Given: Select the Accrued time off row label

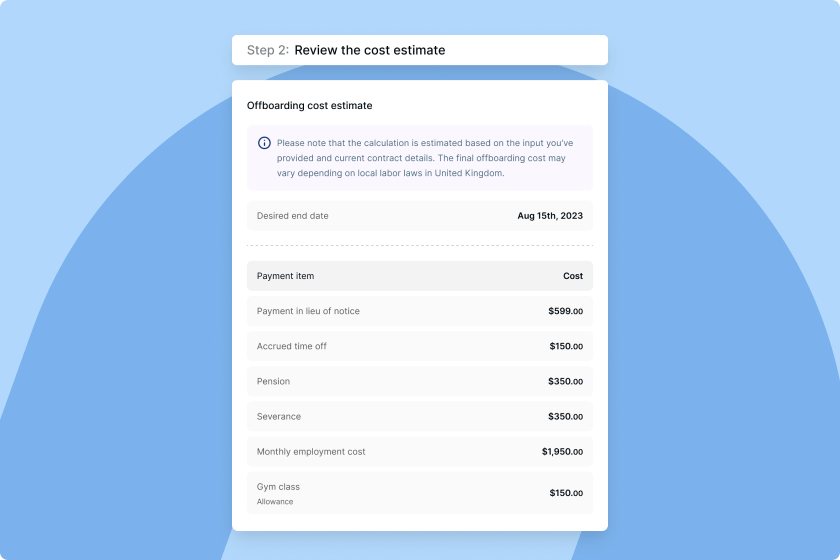Looking at the screenshot, I should click(291, 346).
